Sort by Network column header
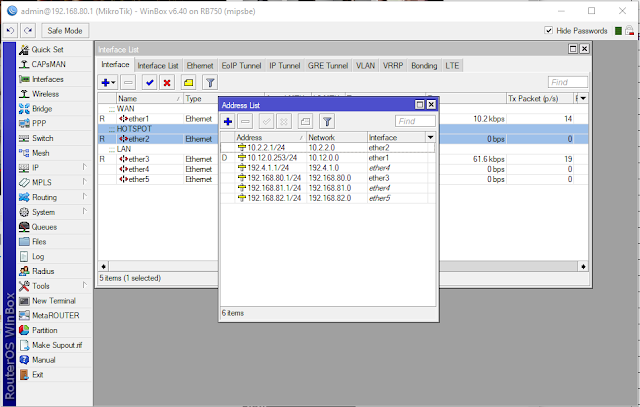 (337, 138)
